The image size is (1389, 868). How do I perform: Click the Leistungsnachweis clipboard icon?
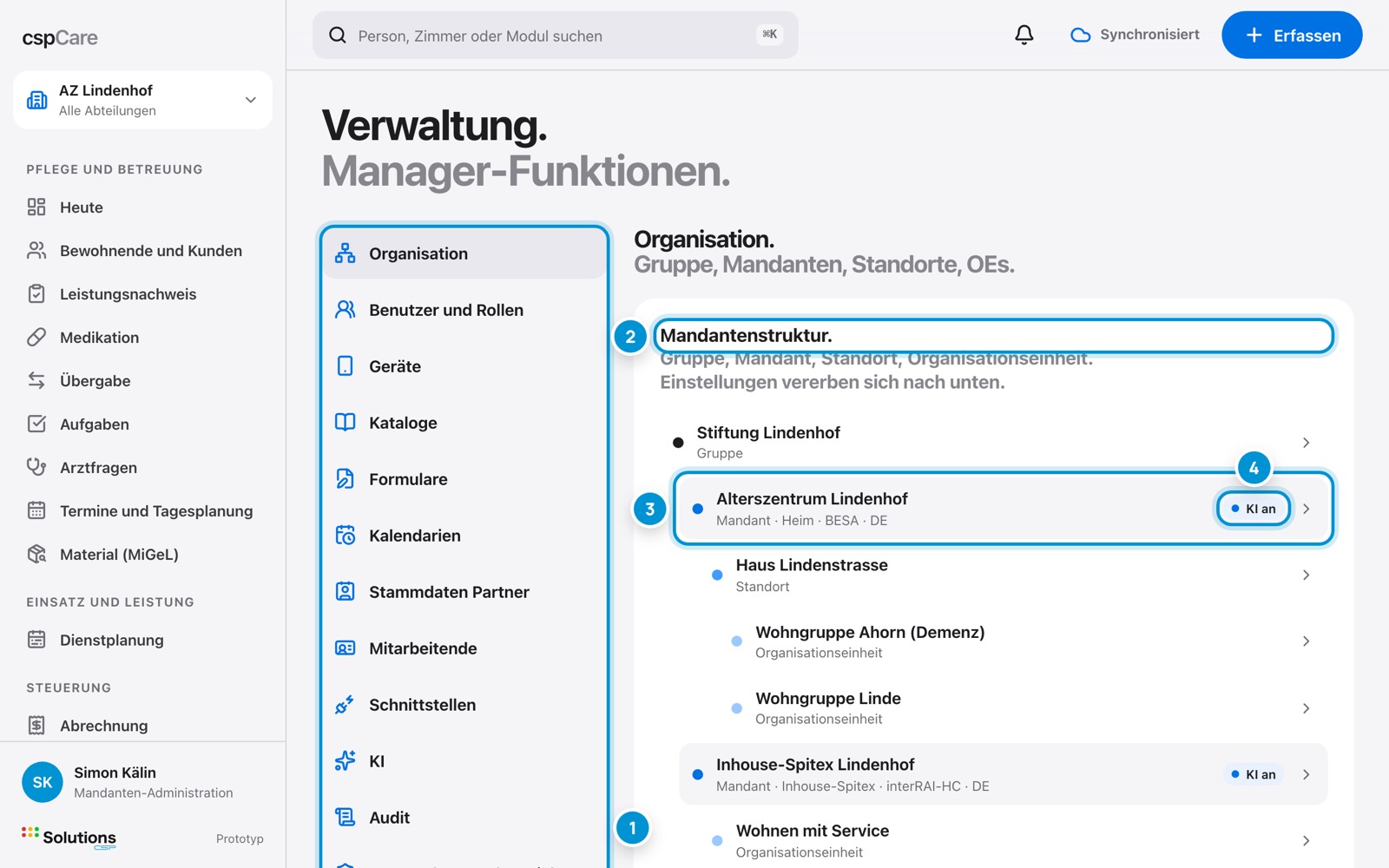(x=36, y=293)
